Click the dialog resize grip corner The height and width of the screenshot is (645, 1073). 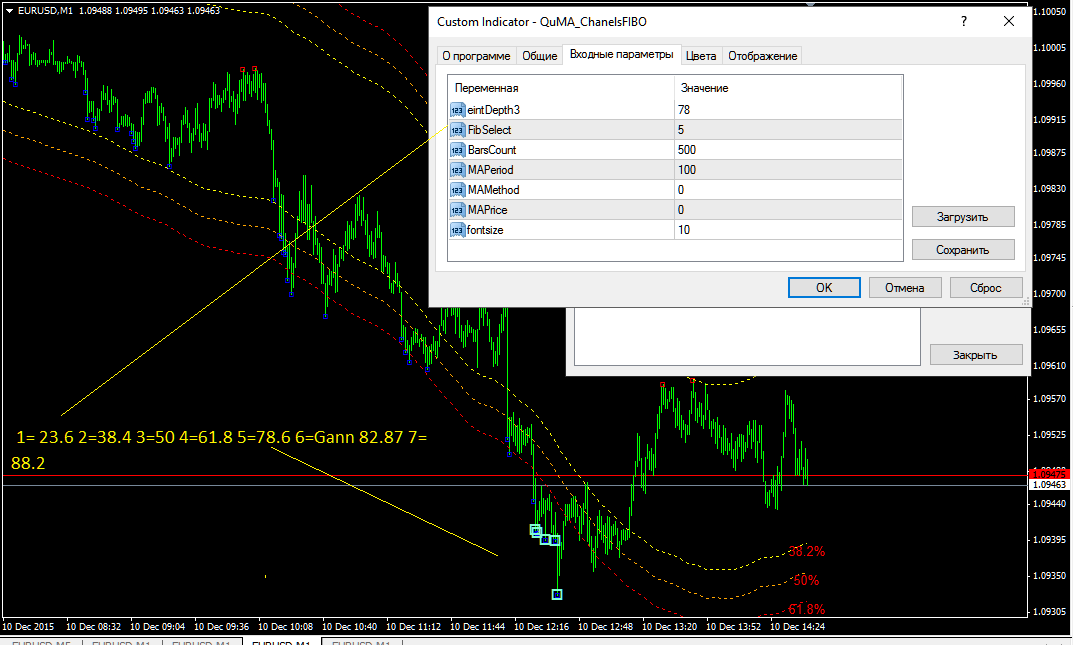(x=1026, y=302)
